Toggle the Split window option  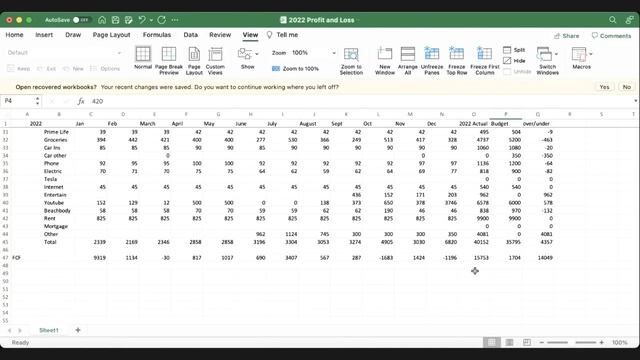tap(514, 50)
